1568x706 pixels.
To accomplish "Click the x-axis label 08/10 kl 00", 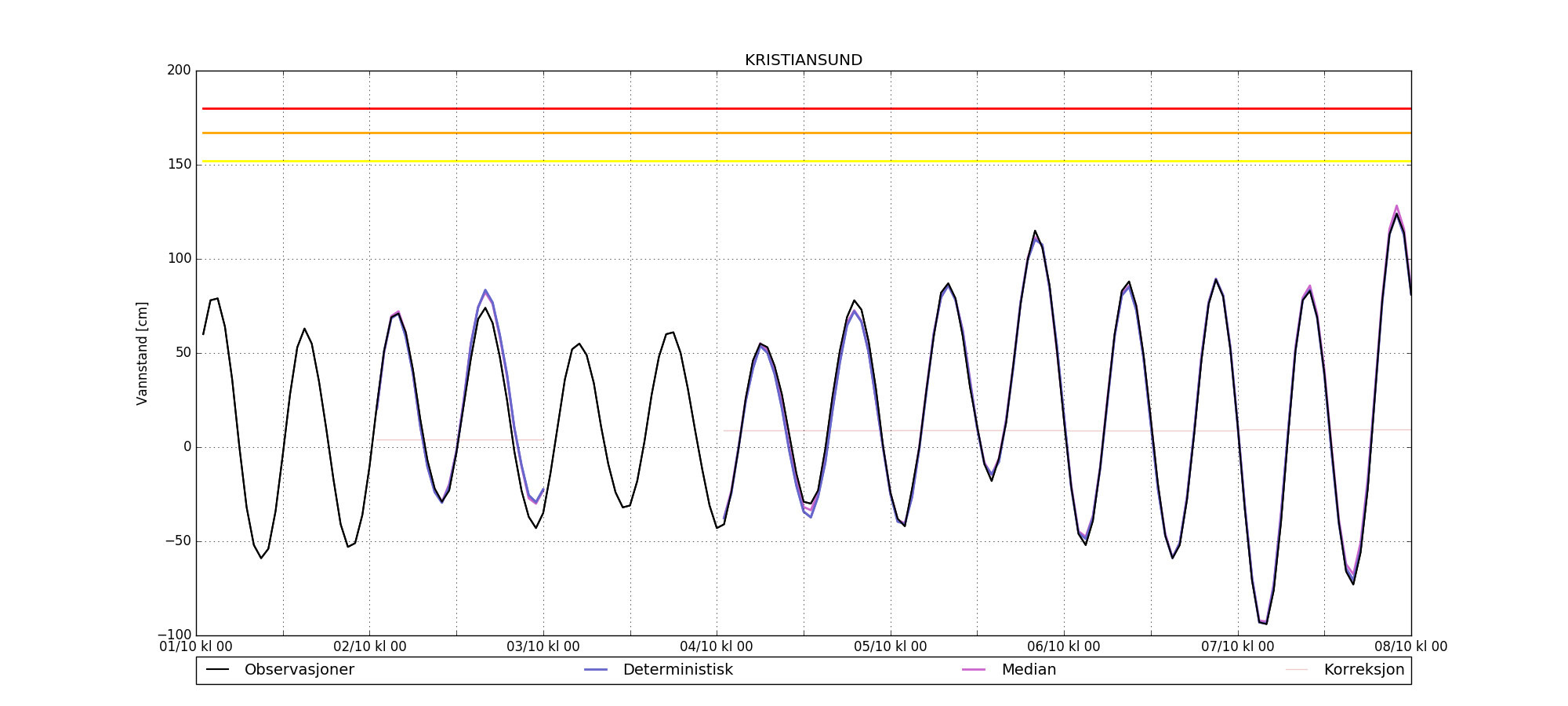I will tap(1411, 647).
